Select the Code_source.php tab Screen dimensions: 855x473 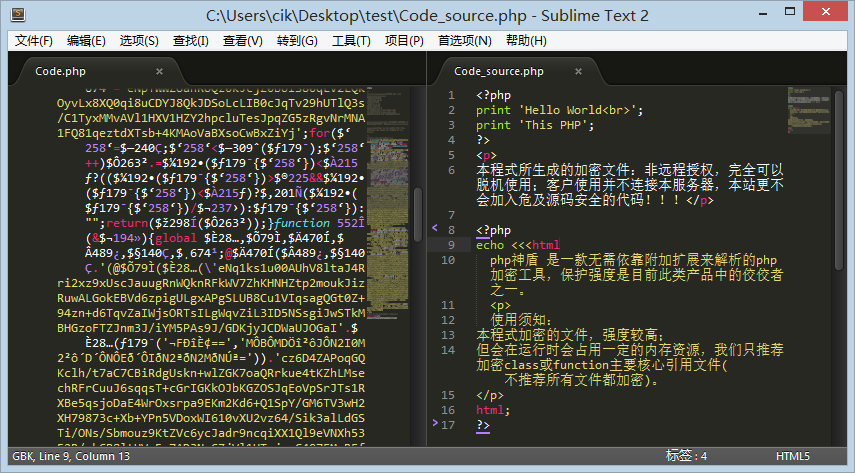pos(499,71)
